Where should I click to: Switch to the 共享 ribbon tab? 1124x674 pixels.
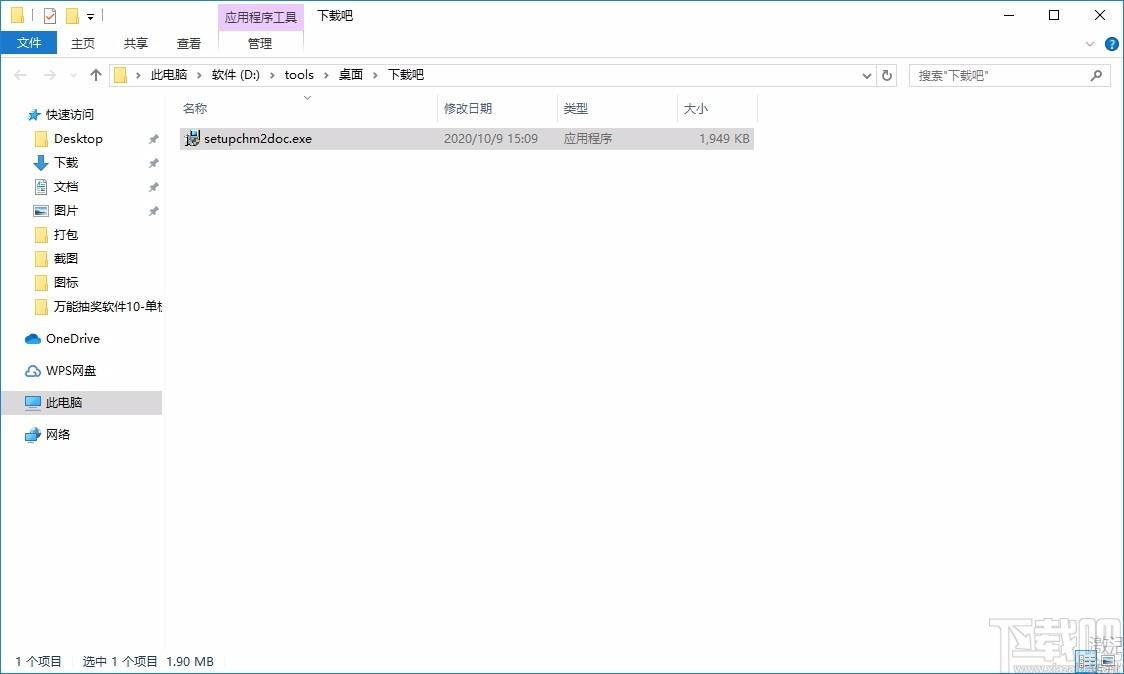point(135,43)
